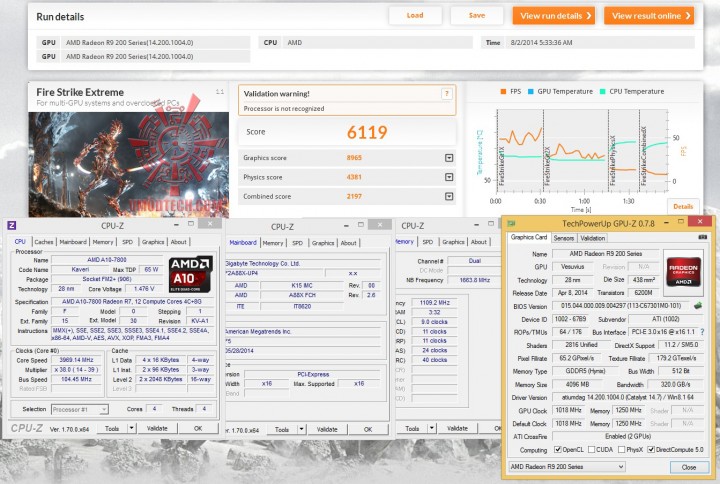Image resolution: width=720 pixels, height=484 pixels.
Task: Open validation warning help question mark
Action: (x=446, y=94)
